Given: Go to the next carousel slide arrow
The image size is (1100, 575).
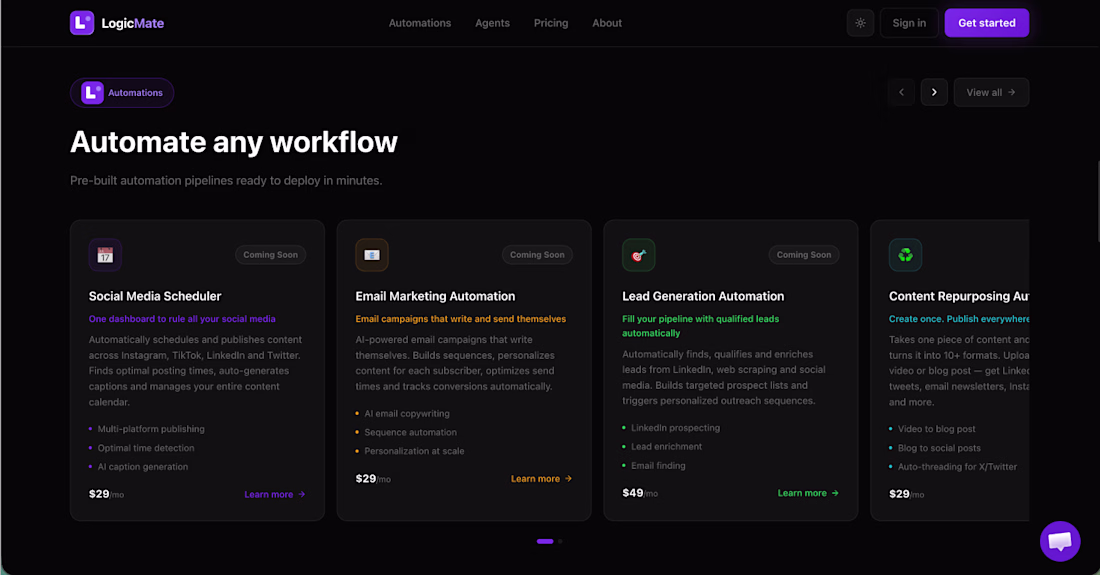Looking at the screenshot, I should tap(934, 93).
